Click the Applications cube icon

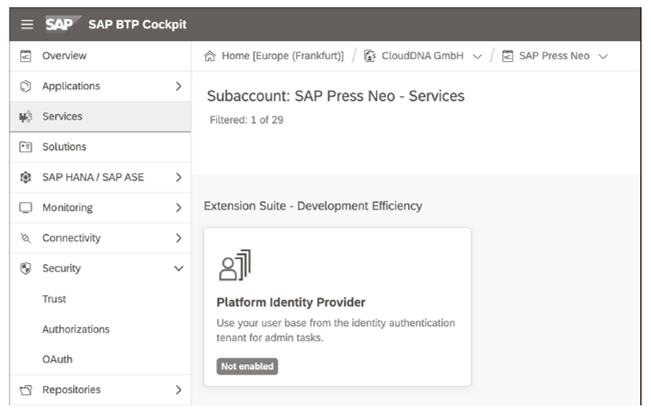[x=26, y=86]
